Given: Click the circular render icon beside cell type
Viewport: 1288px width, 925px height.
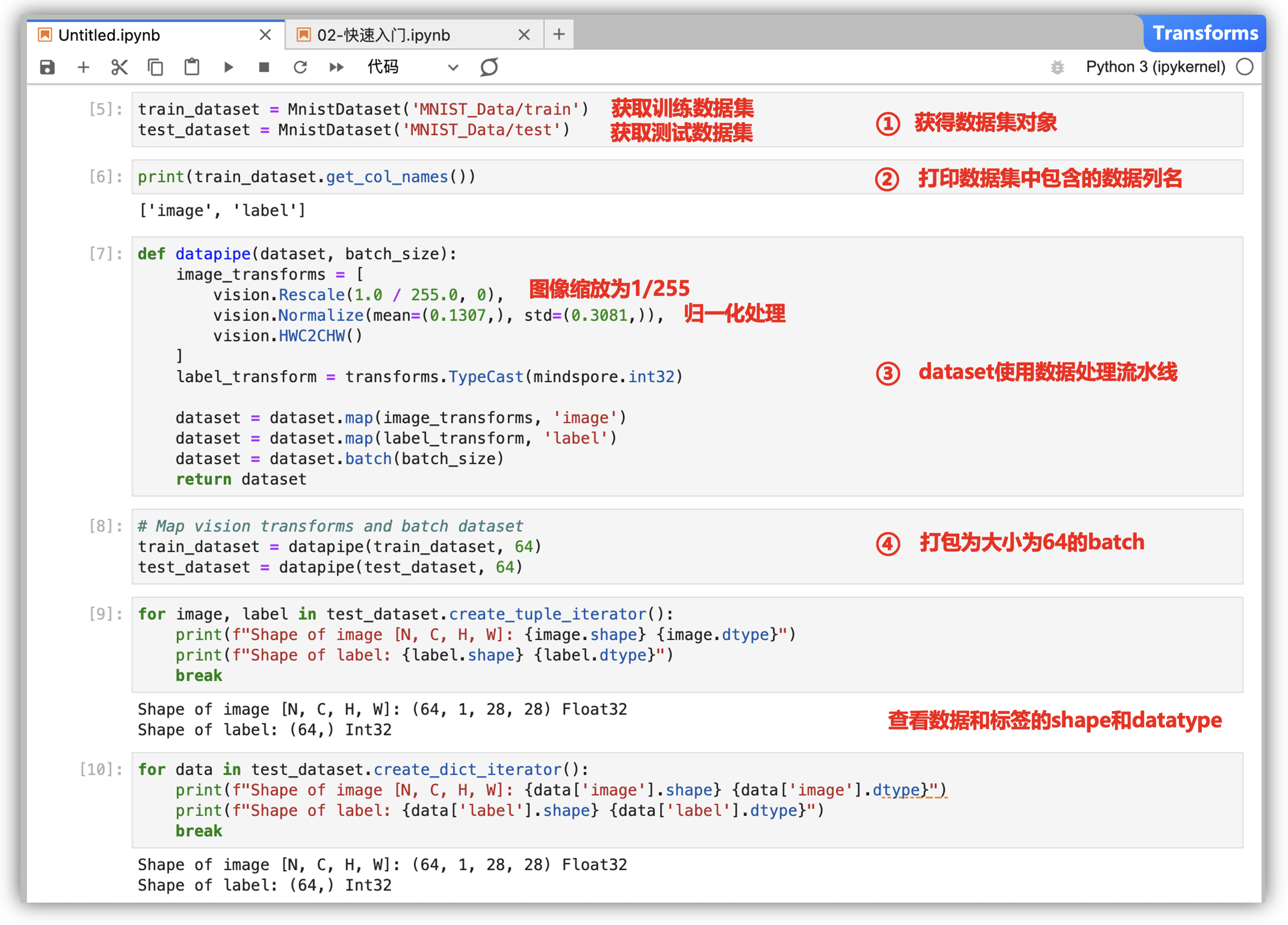Looking at the screenshot, I should 489,67.
